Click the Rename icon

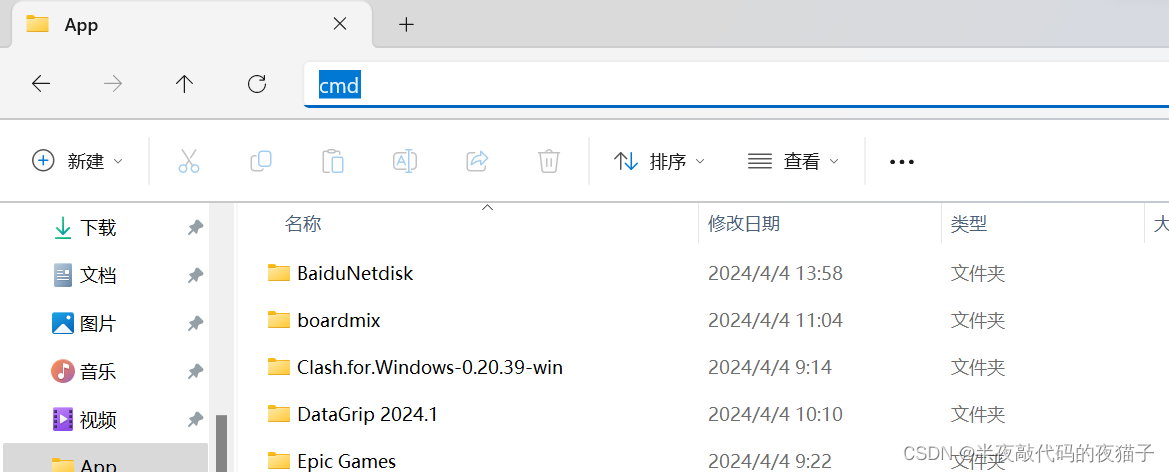point(405,161)
